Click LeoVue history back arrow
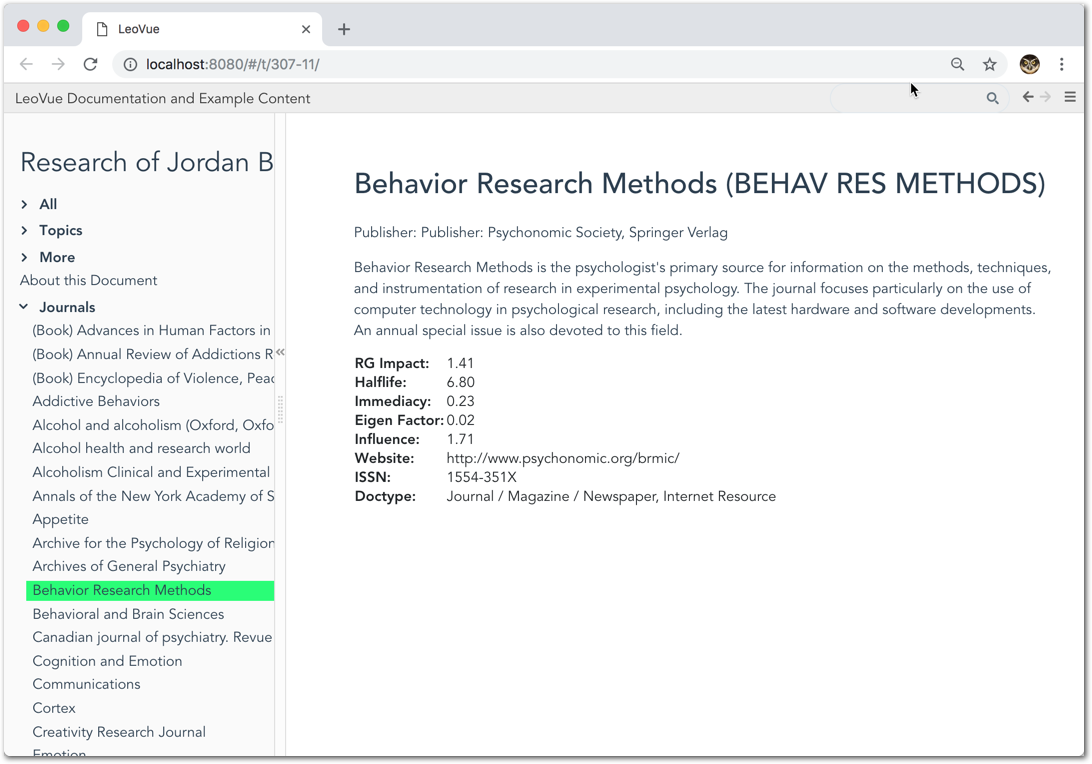 tap(1028, 98)
